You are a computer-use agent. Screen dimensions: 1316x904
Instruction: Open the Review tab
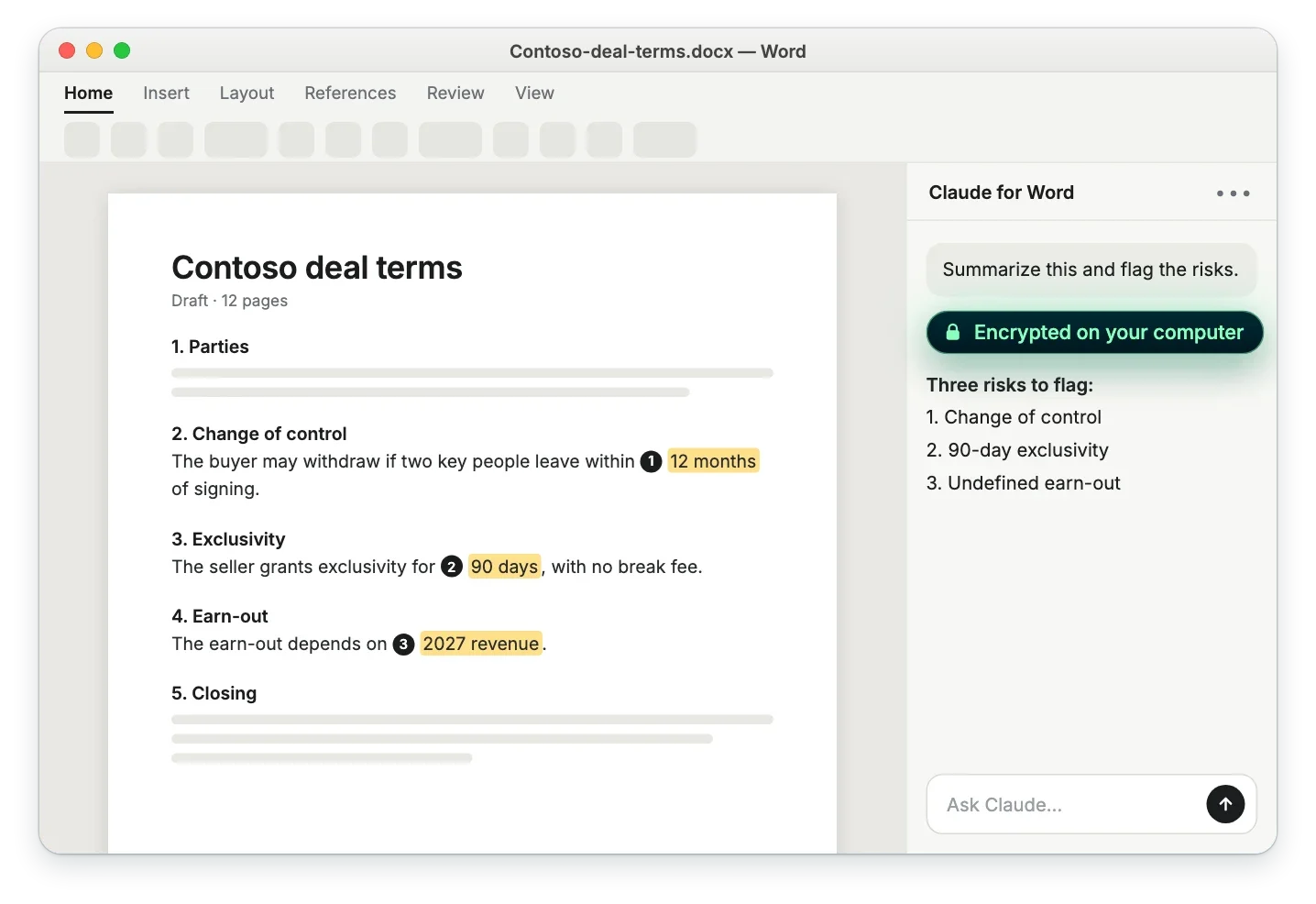[x=455, y=93]
